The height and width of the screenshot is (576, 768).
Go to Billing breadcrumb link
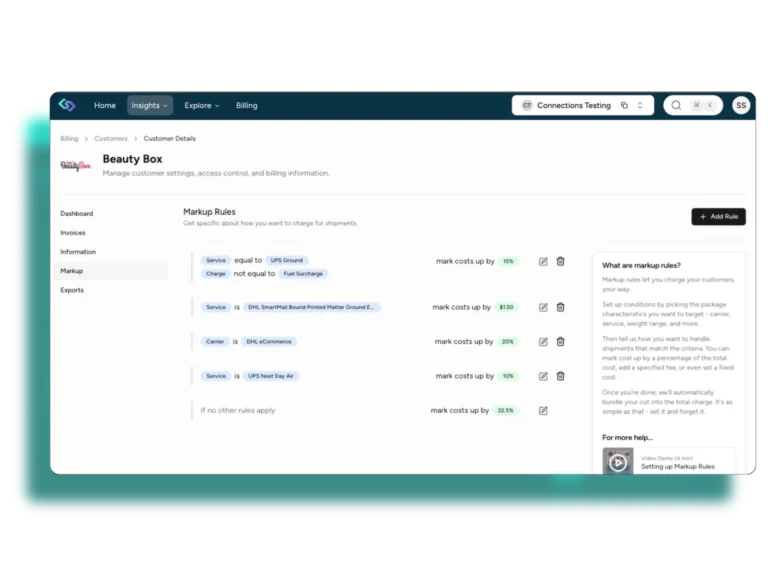pos(69,139)
